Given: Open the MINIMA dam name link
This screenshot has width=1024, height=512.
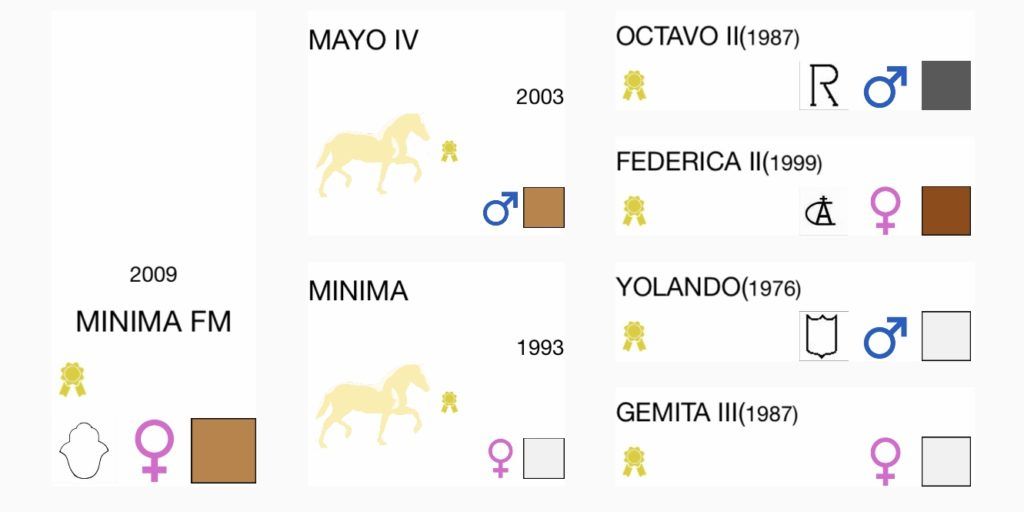Looking at the screenshot, I should pyautogui.click(x=358, y=291).
